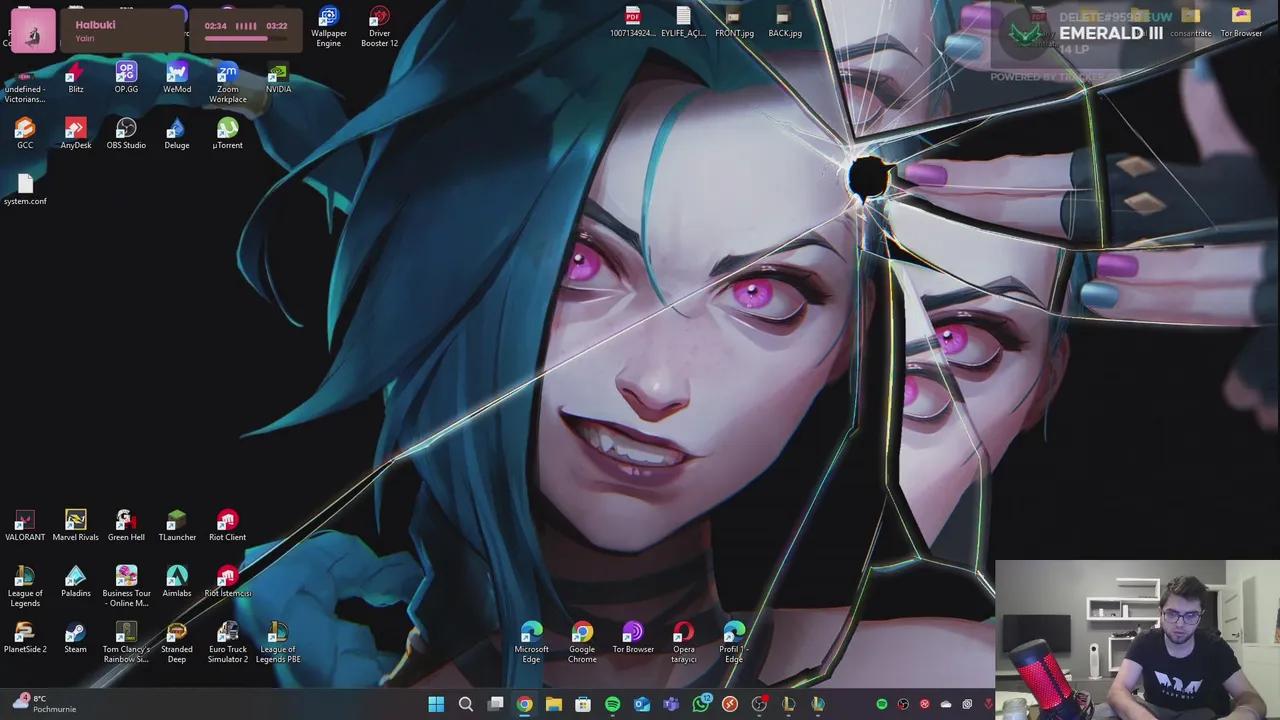The image size is (1280, 720).
Task: Open the Microsoft Edge desktop shortcut
Action: (x=531, y=643)
